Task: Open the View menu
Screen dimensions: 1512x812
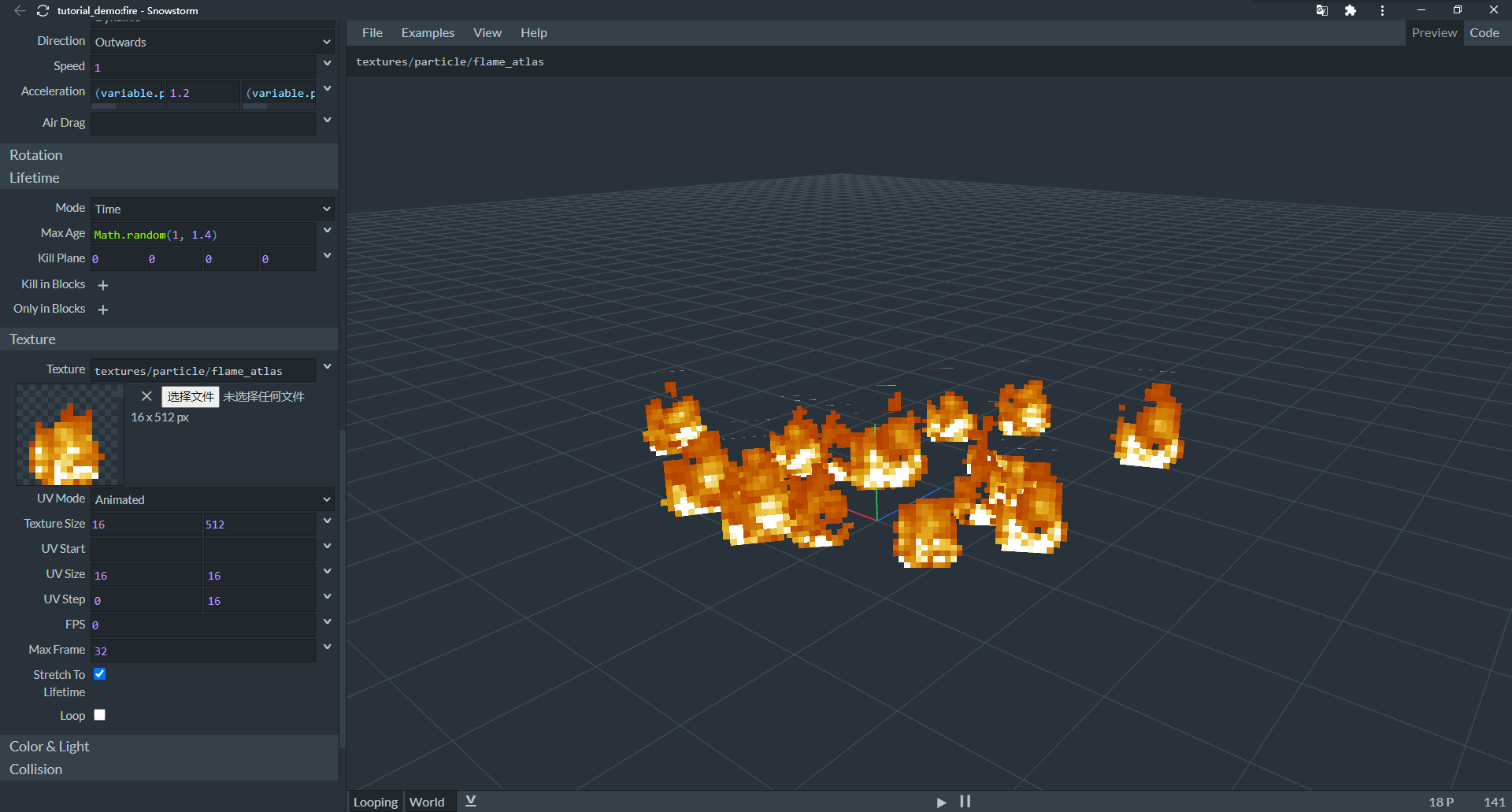Action: point(487,33)
